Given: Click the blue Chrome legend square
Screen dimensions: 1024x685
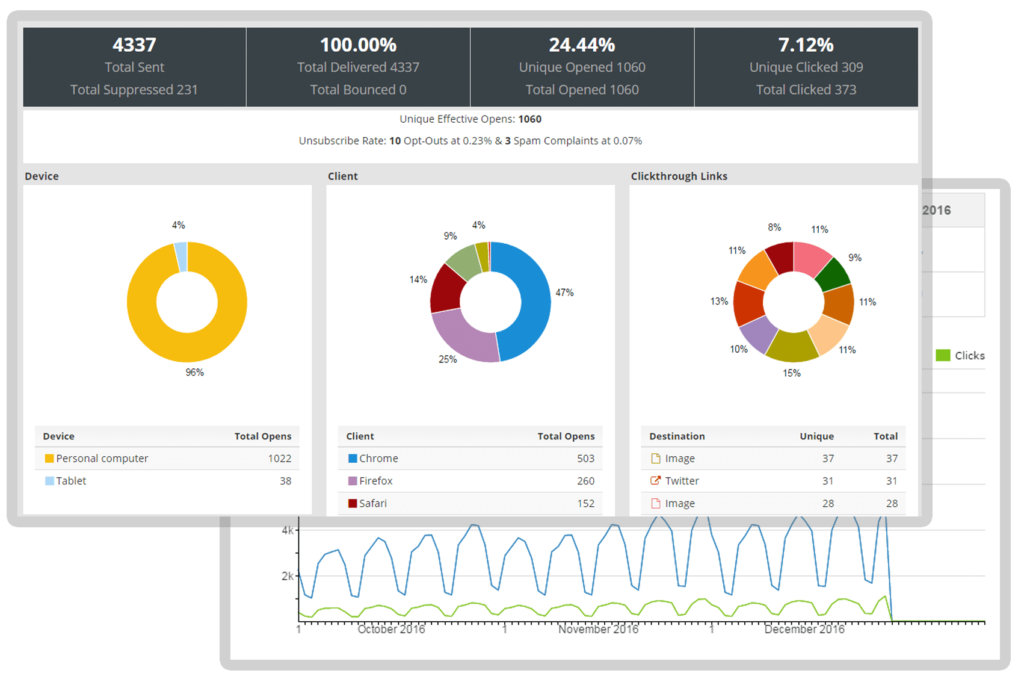Looking at the screenshot, I should pos(352,459).
